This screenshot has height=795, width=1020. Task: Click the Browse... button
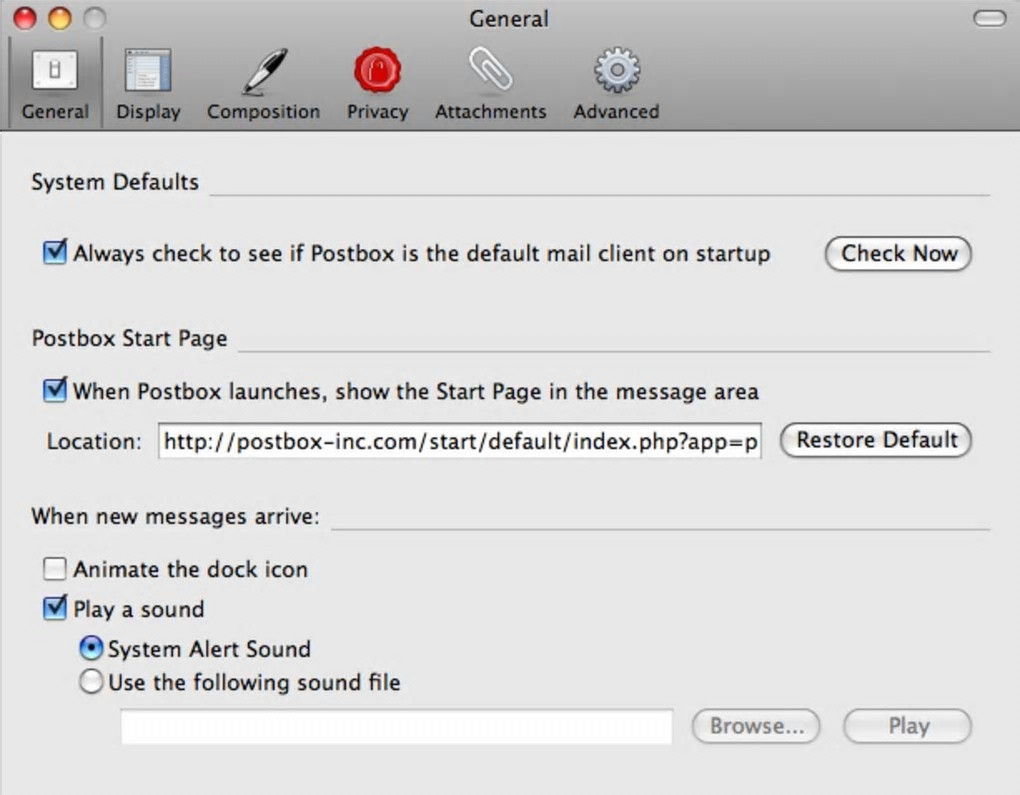756,725
